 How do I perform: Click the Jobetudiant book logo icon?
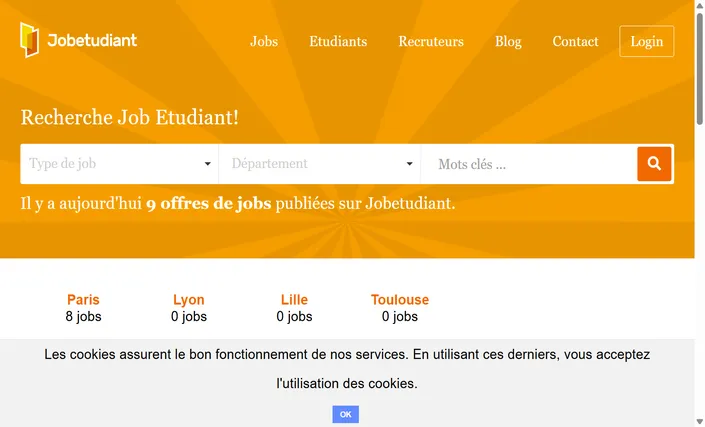coord(29,40)
